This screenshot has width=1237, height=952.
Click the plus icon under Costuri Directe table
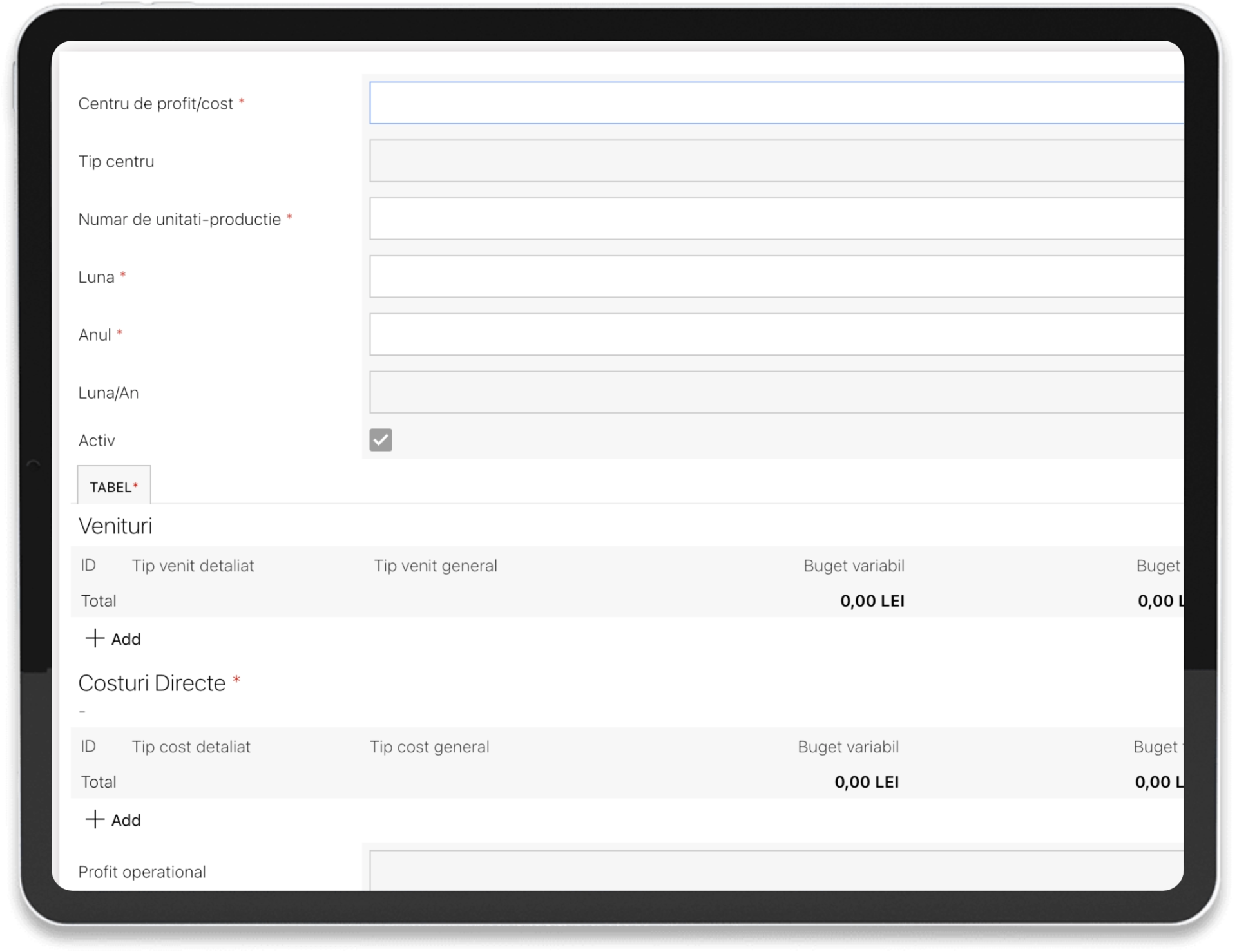click(x=95, y=819)
